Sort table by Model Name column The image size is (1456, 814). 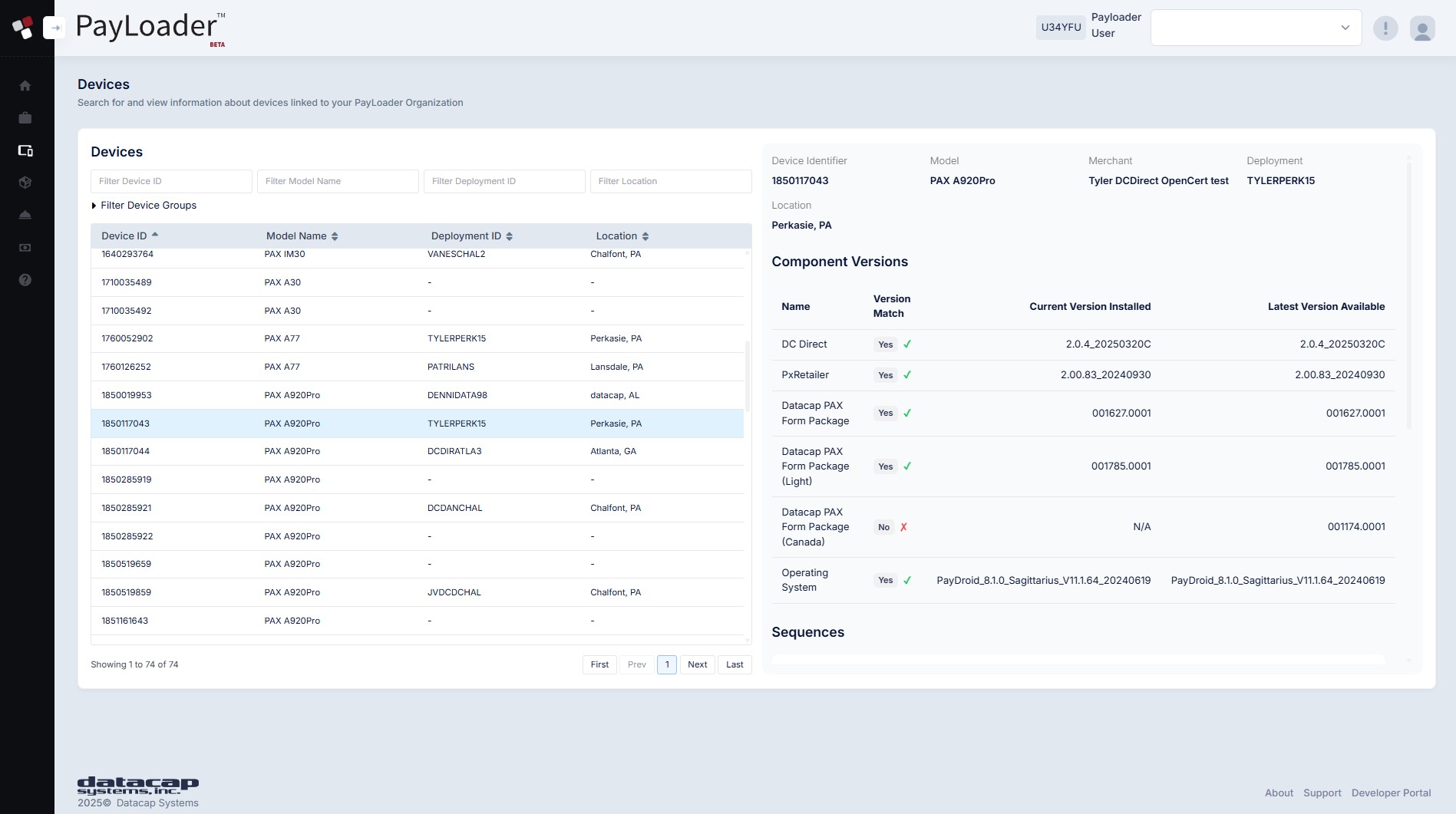(302, 236)
